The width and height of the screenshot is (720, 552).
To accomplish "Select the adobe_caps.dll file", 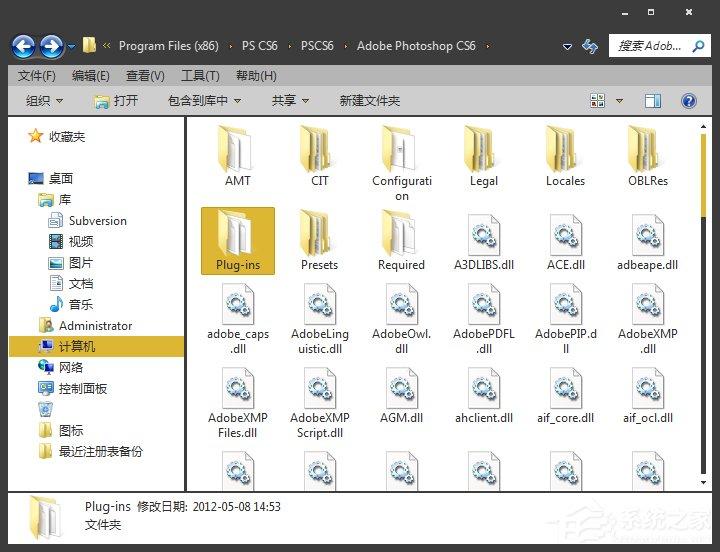I will coord(238,319).
